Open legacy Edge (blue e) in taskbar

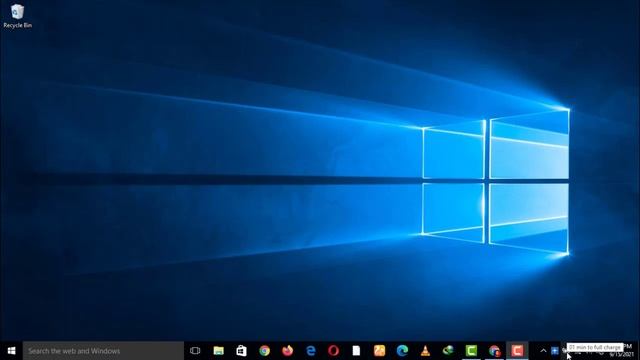tap(311, 351)
